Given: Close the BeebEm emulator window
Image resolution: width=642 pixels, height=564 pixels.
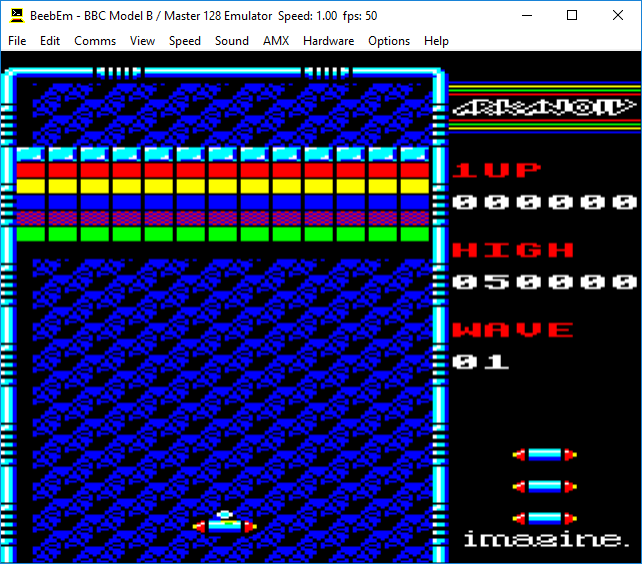Looking at the screenshot, I should click(x=618, y=16).
